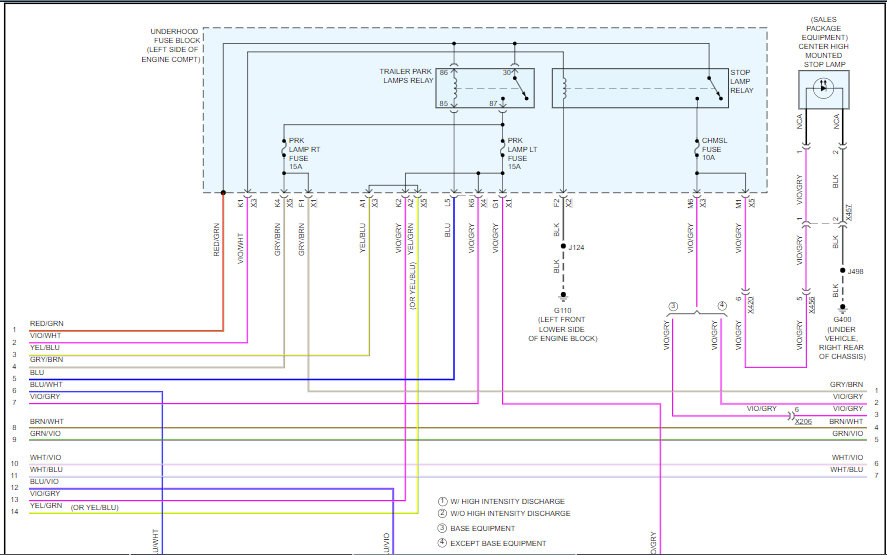887x555 pixels.
Task: Click the SALES PACKAGE EQUIPMENT note
Action: 824,28
